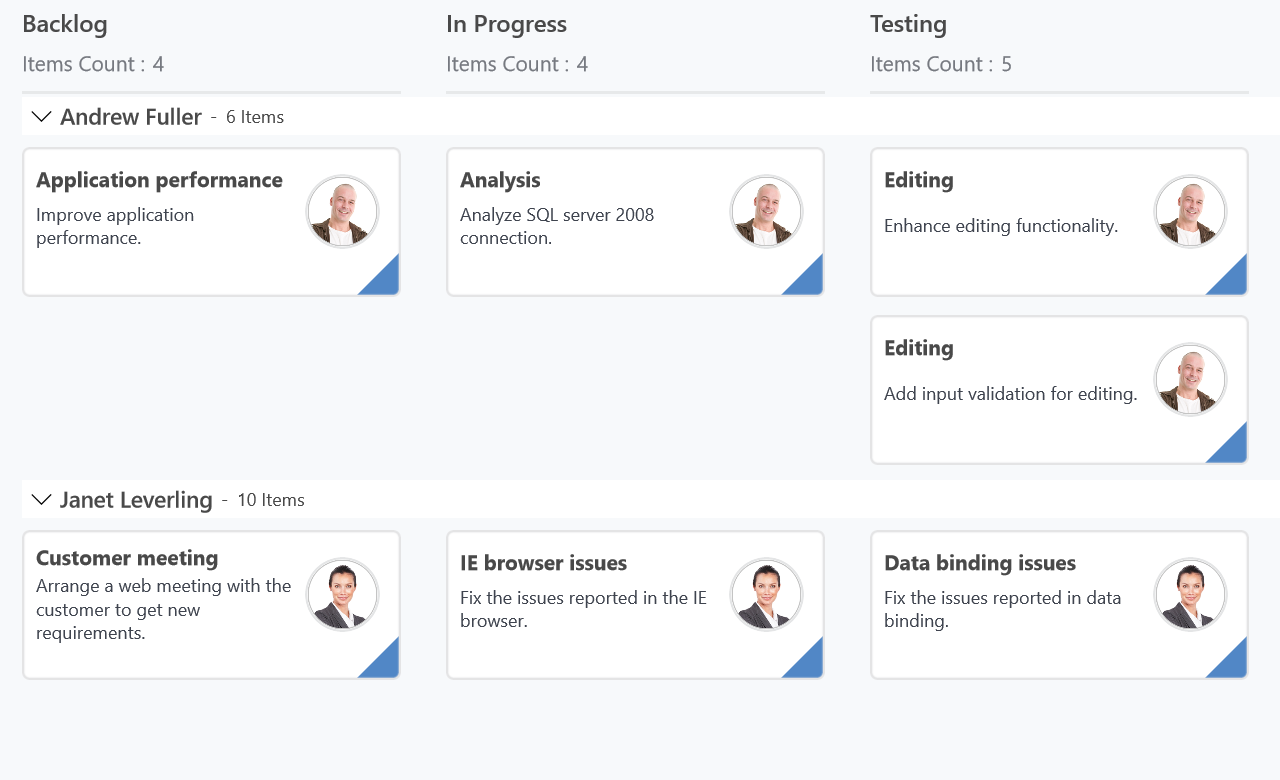
Task: Select the Testing column header
Action: pyautogui.click(x=908, y=23)
